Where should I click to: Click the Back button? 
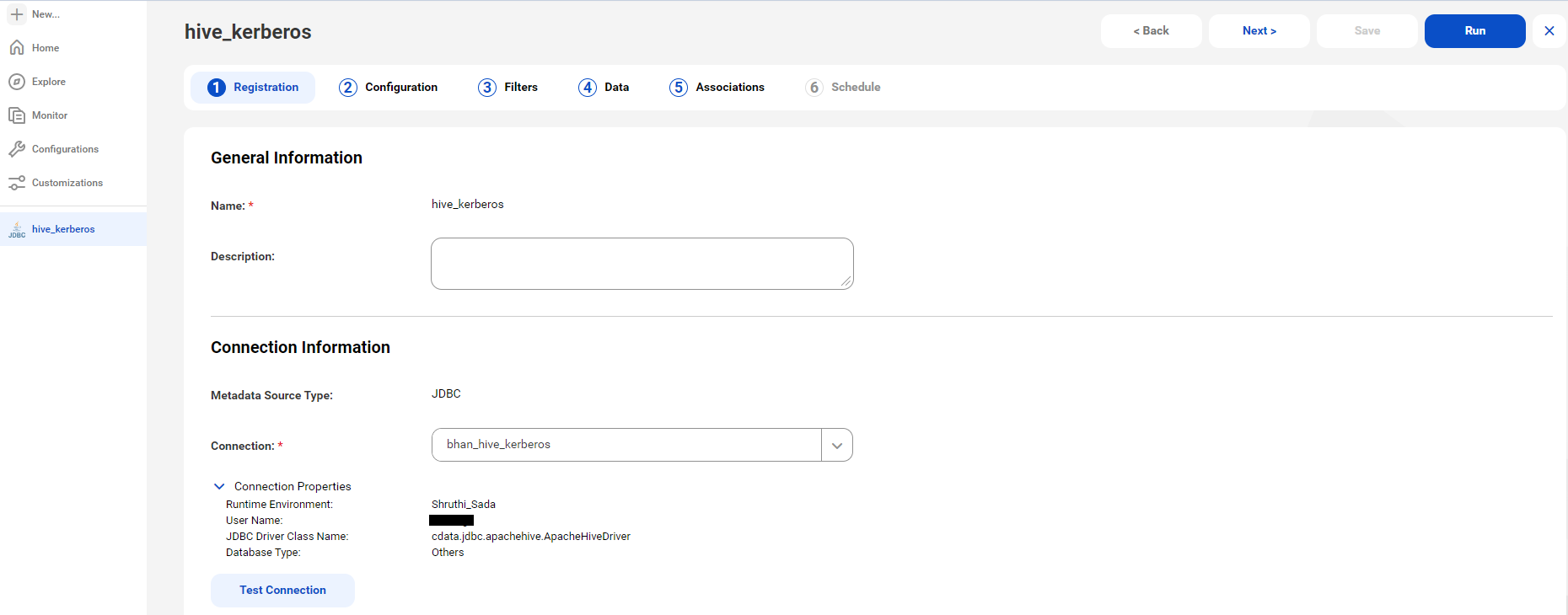1152,31
